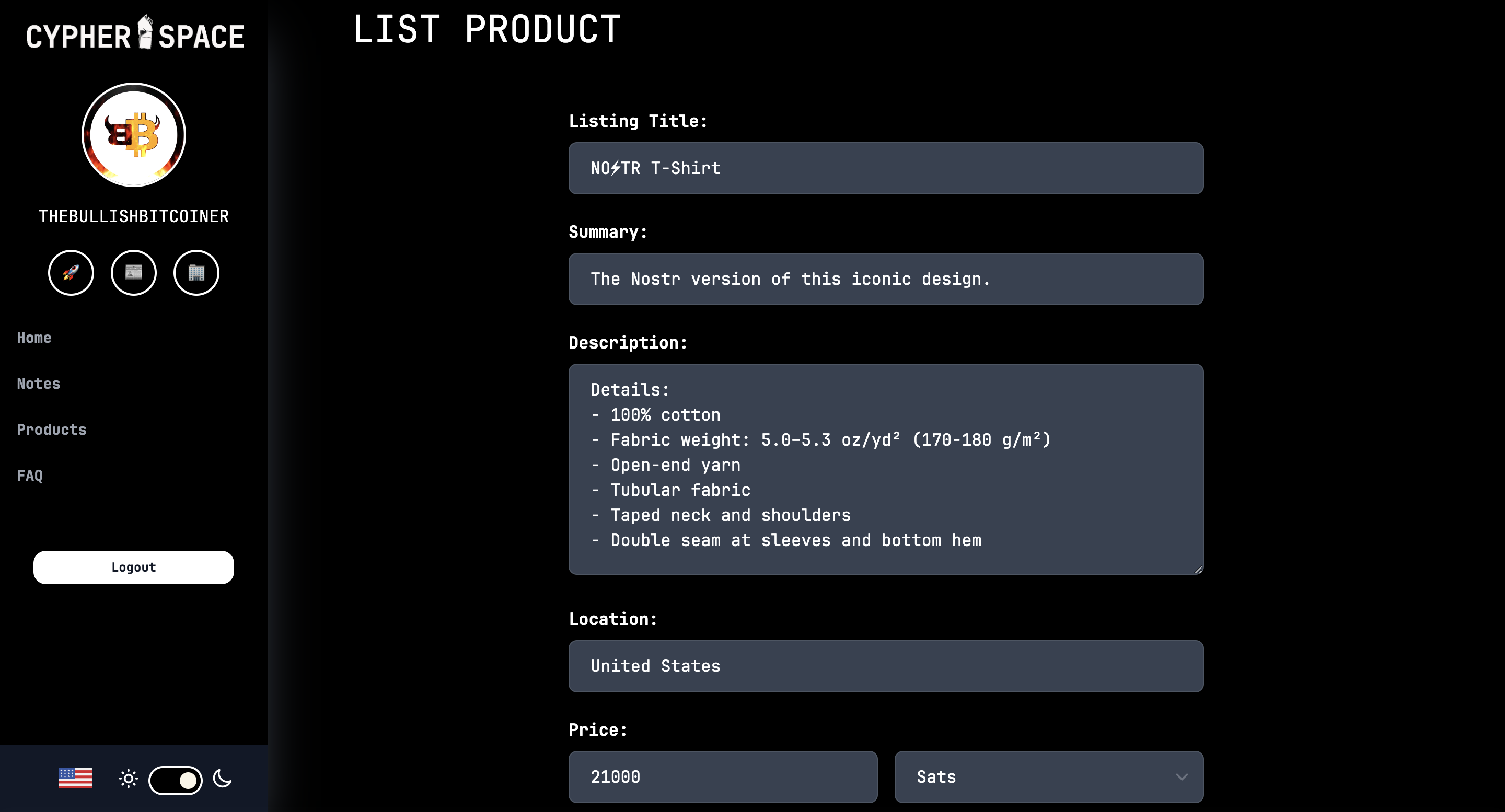Click inside the Description text area

click(886, 469)
